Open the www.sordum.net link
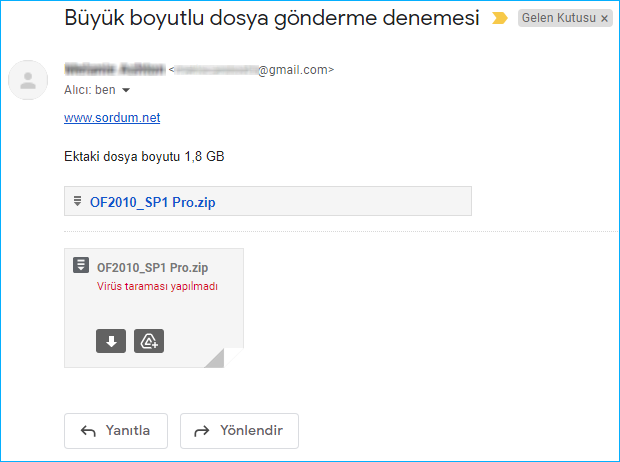This screenshot has height=462, width=620. coord(112,117)
